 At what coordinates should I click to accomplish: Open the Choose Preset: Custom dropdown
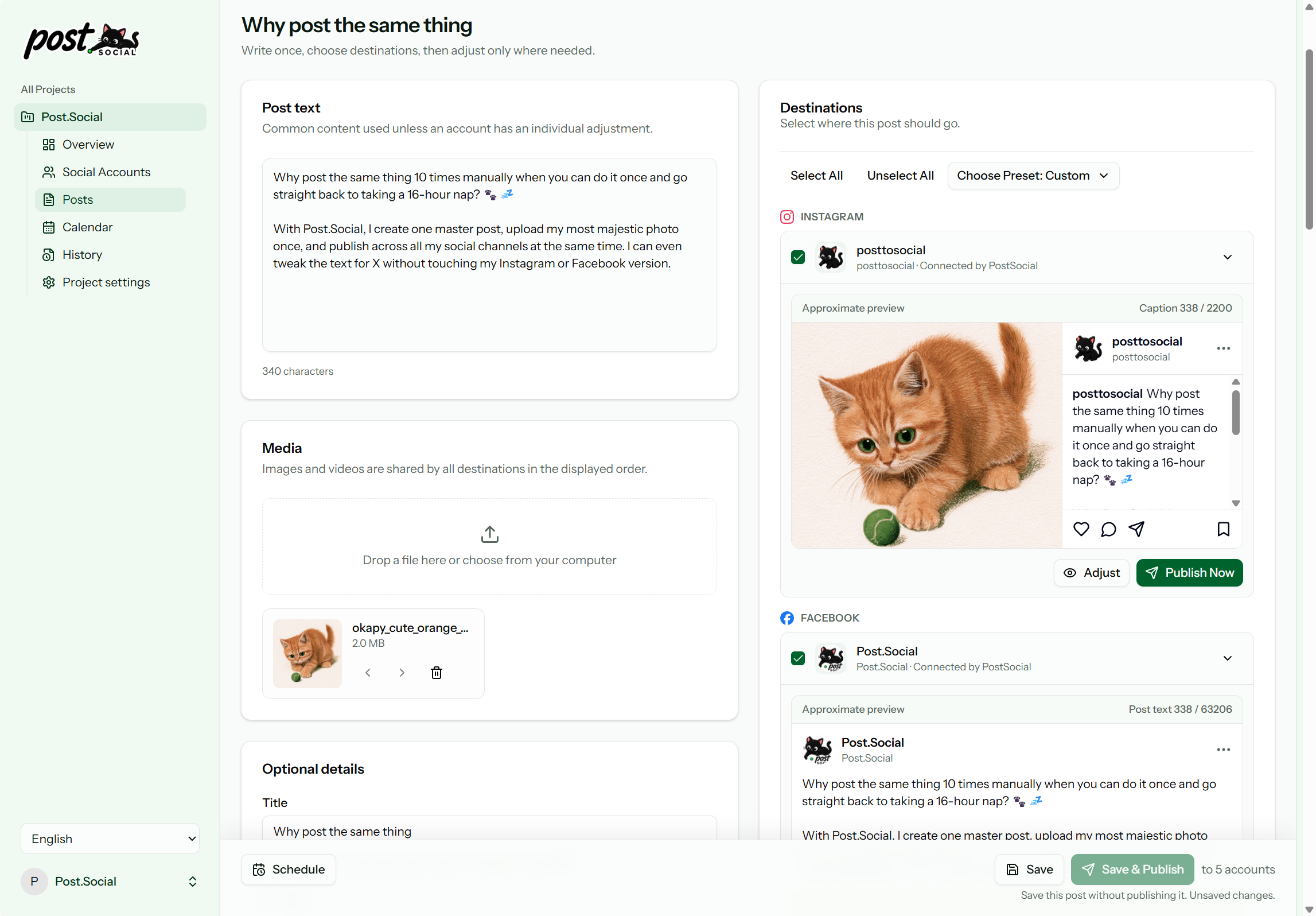tap(1033, 176)
